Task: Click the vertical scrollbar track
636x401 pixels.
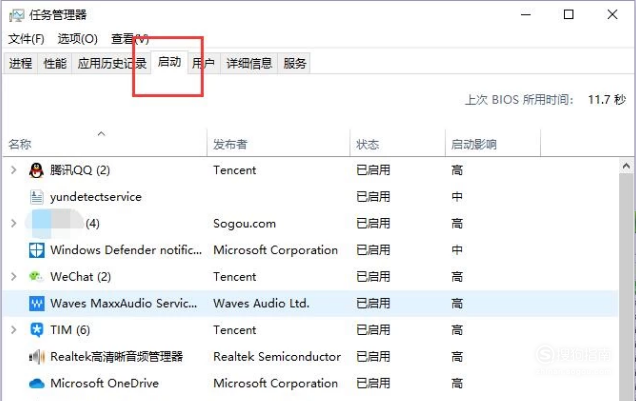Action: pyautogui.click(x=626, y=287)
